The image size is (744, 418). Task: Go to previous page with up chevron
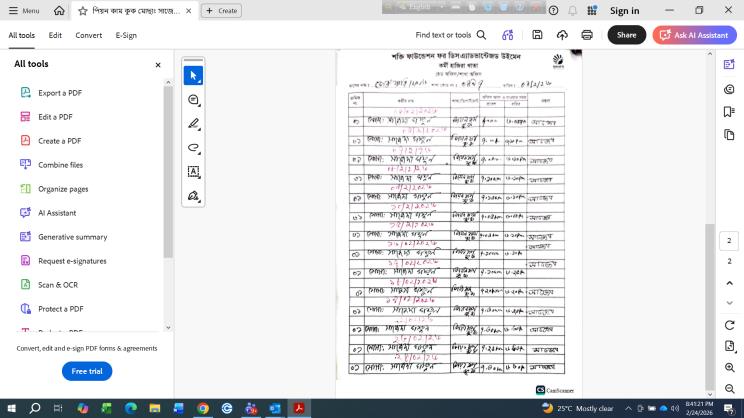(729, 283)
